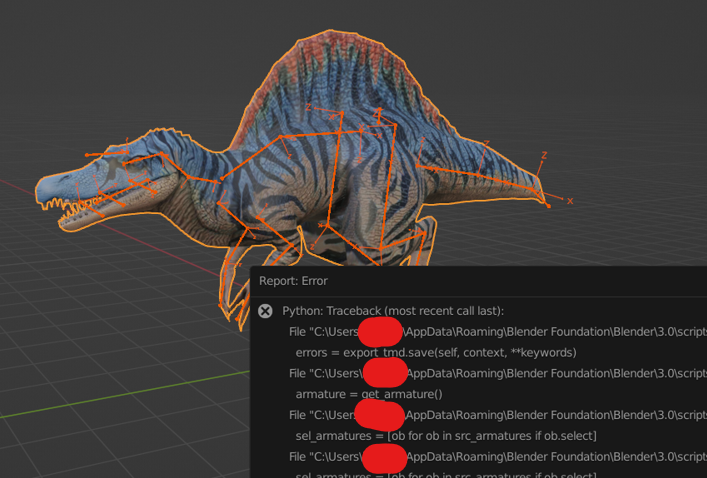Viewport: 707px width, 478px height.
Task: Click the error X icon beside Python Traceback
Action: pos(265,311)
